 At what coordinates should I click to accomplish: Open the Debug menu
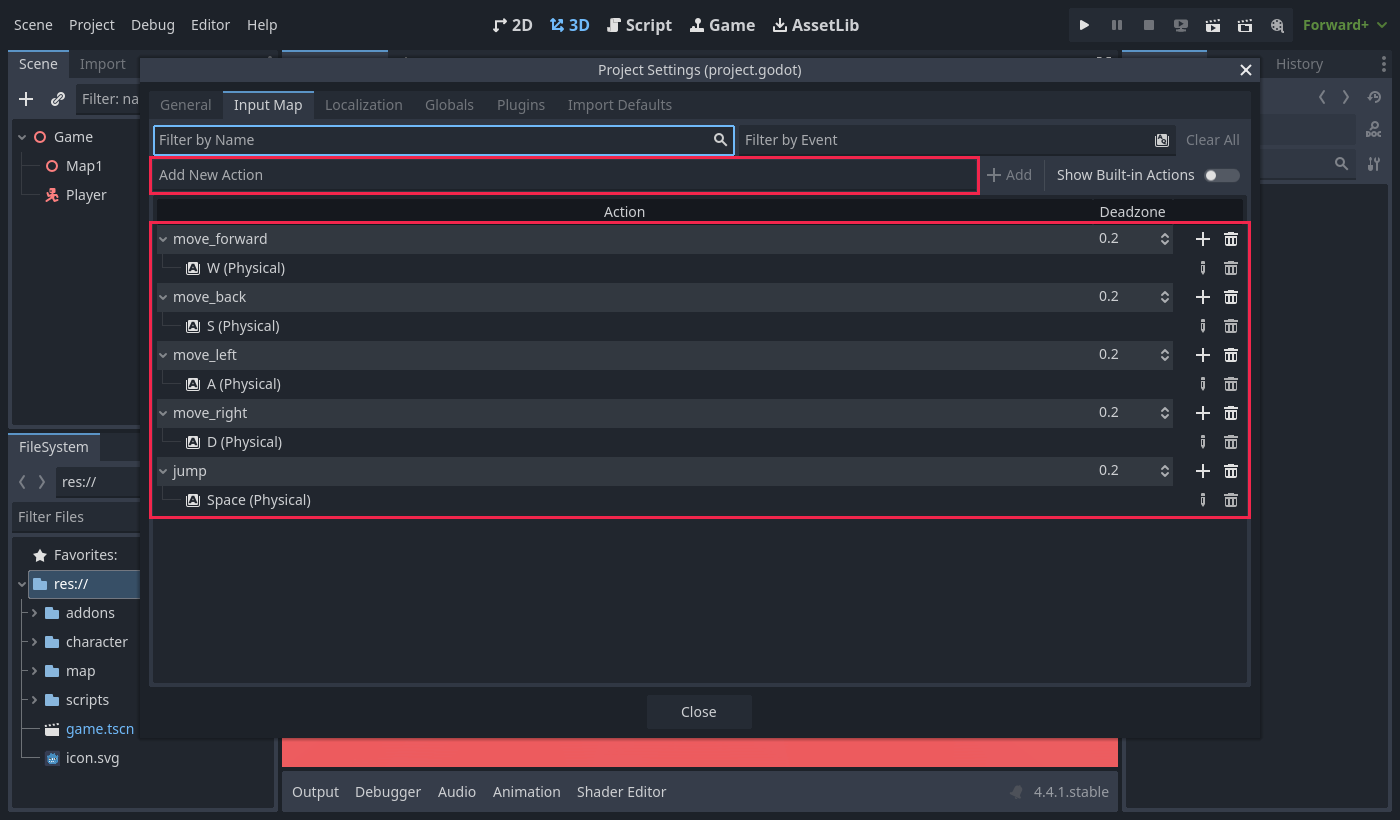tap(153, 25)
